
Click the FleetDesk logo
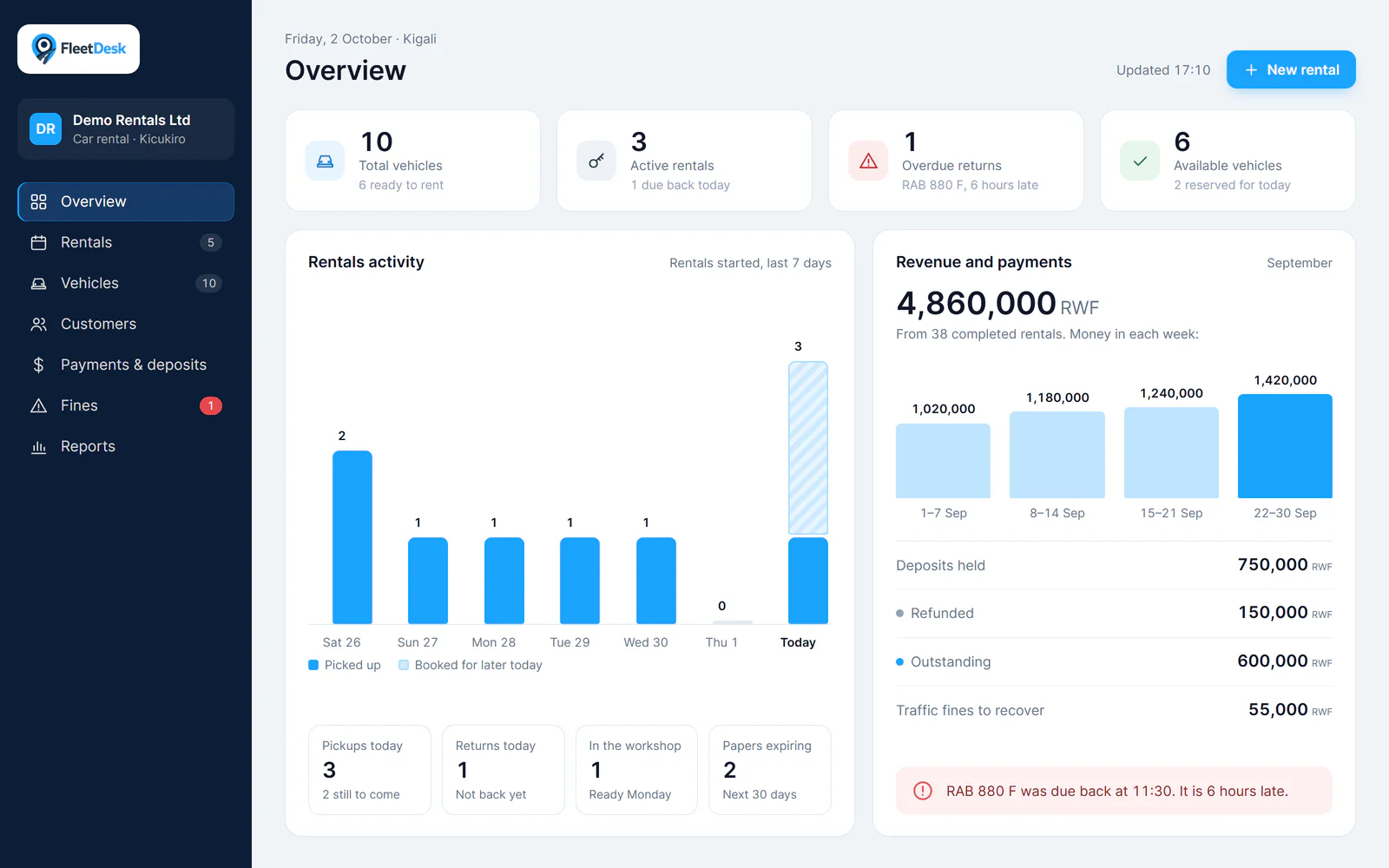coord(78,49)
